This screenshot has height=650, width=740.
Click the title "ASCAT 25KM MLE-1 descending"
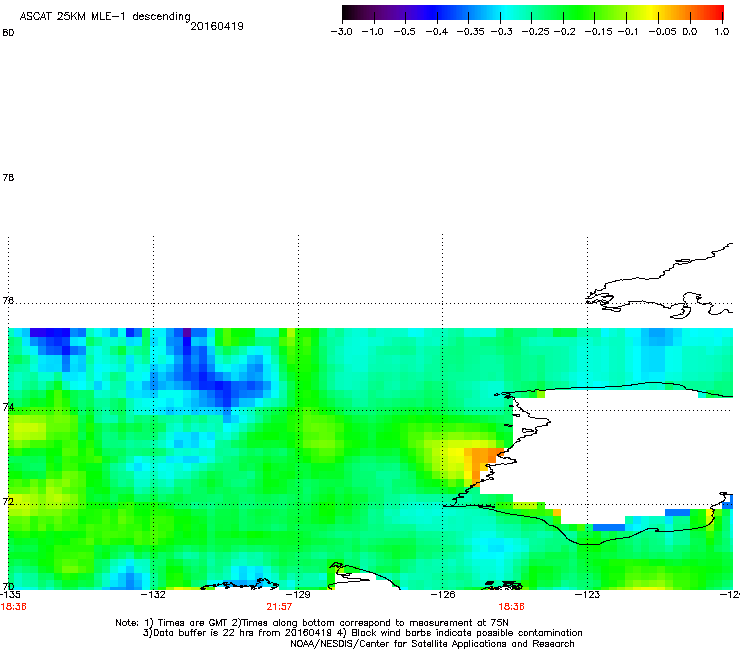tap(105, 16)
